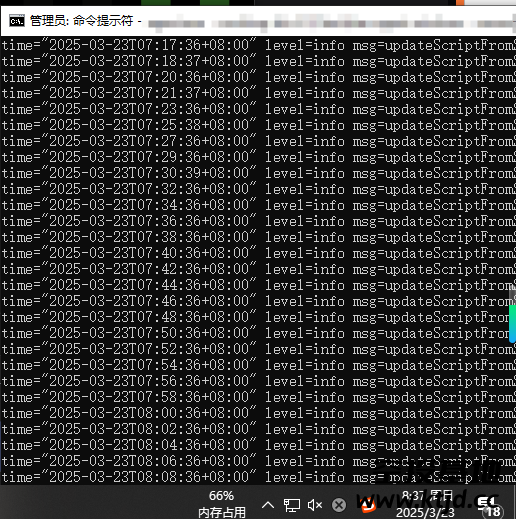Click the 66% memory usage widget
The image size is (516, 519).
coord(222,504)
